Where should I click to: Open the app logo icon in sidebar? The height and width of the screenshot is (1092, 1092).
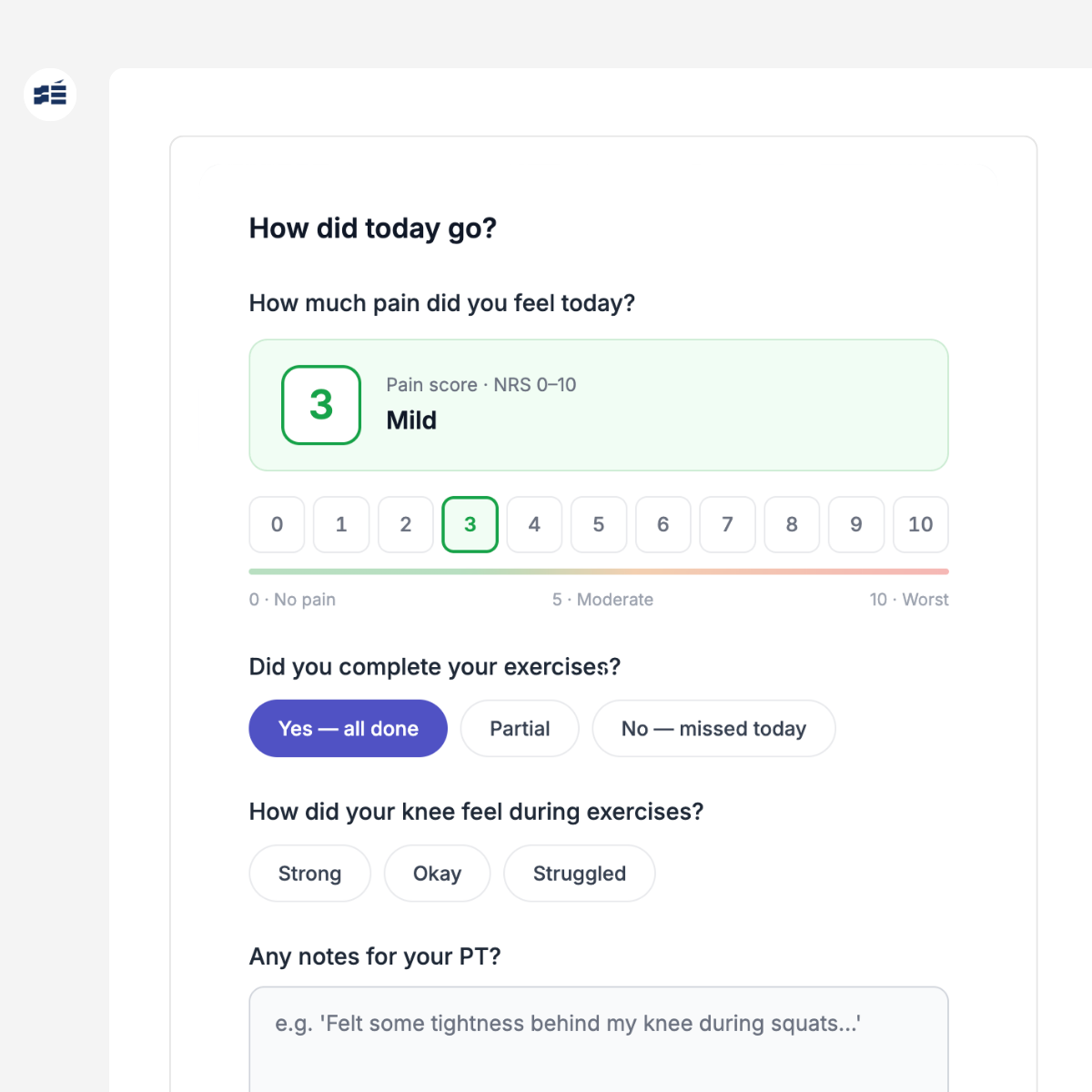tap(50, 95)
